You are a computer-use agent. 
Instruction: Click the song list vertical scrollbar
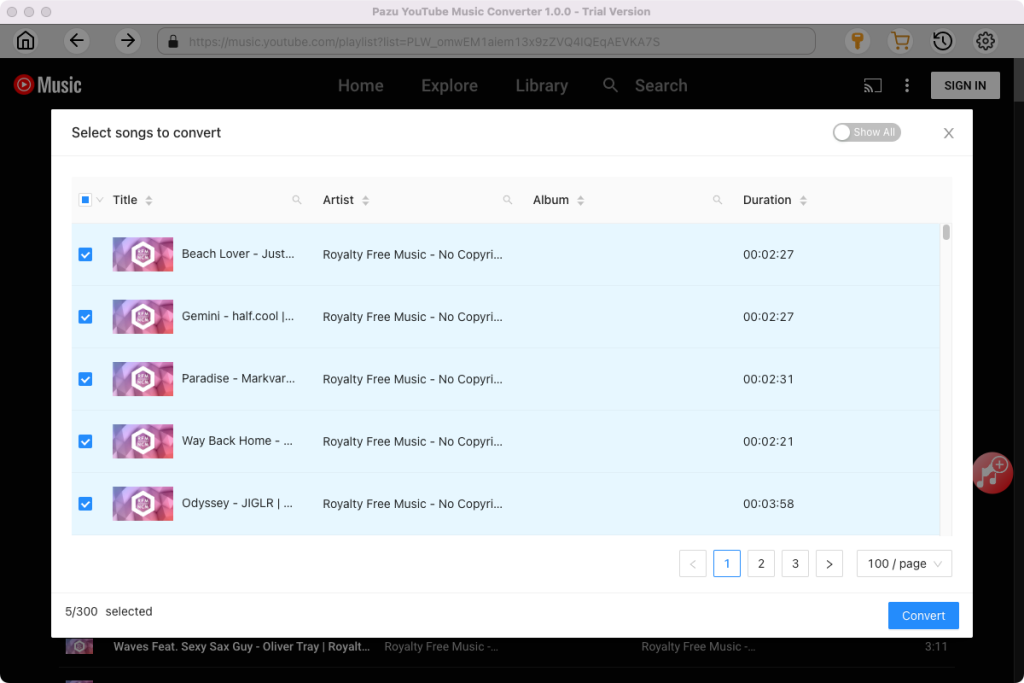click(x=946, y=233)
